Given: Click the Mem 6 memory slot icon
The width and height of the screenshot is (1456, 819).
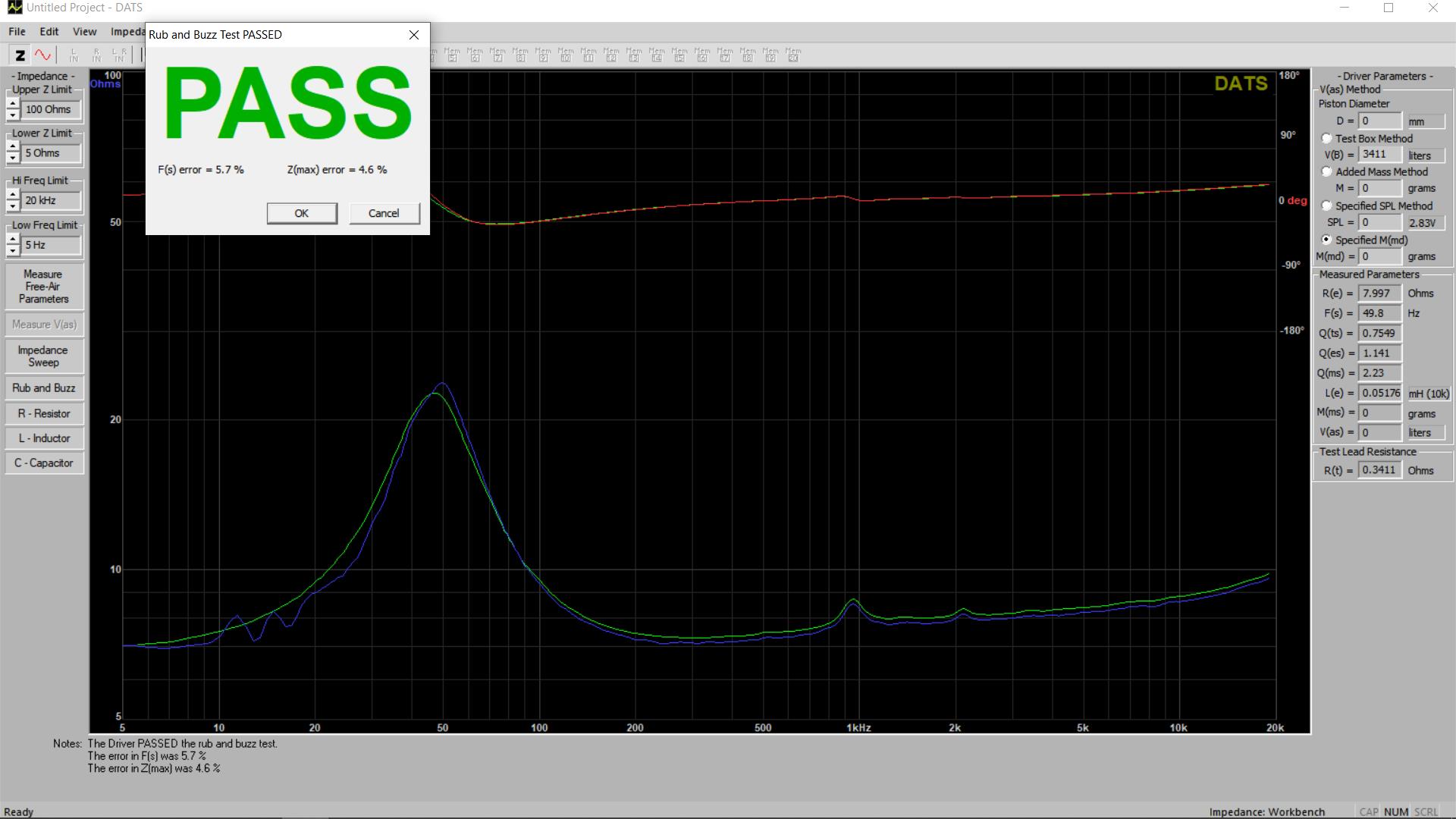Looking at the screenshot, I should (475, 55).
